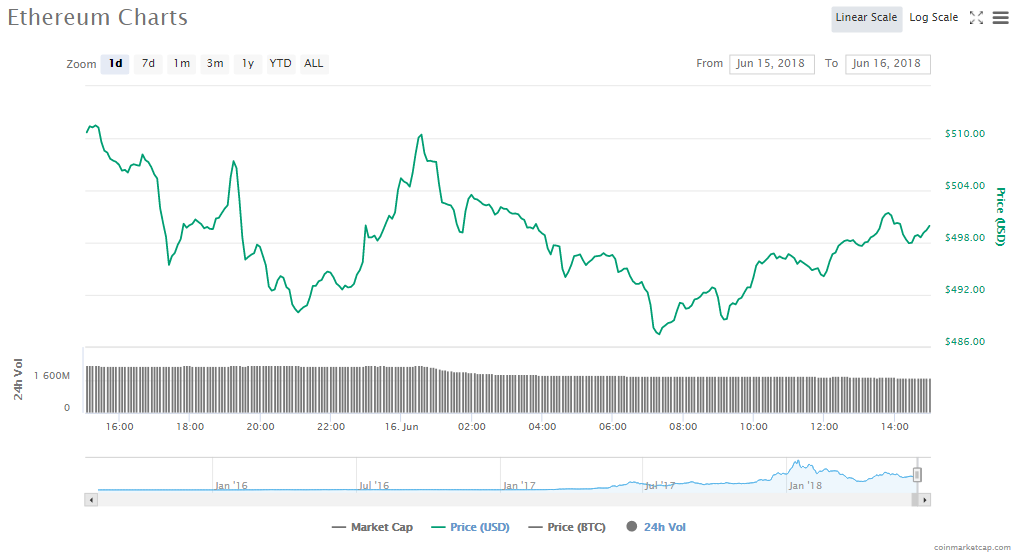
Task: Choose the 1y zoom option
Action: coord(248,64)
